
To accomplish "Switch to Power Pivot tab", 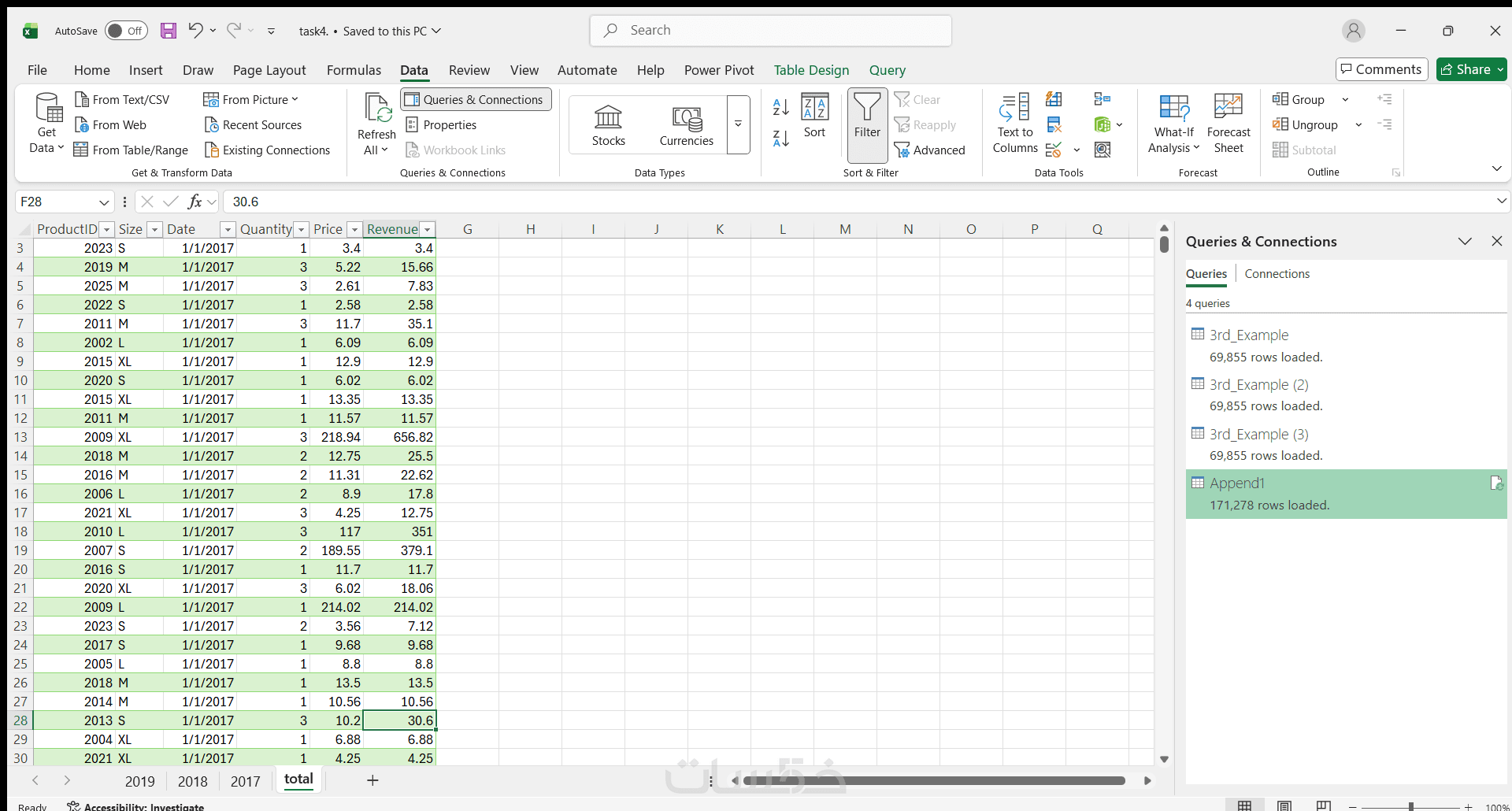I will 719,70.
